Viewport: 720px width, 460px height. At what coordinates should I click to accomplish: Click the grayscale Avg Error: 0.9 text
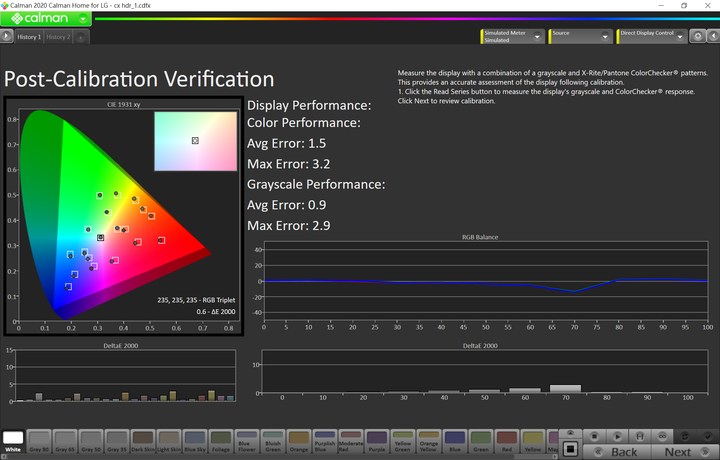click(x=287, y=205)
